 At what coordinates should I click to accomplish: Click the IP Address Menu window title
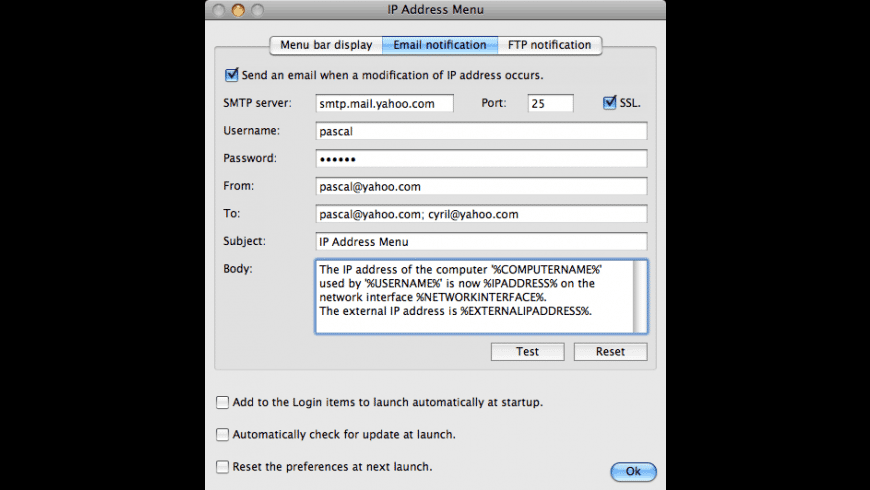(x=436, y=9)
